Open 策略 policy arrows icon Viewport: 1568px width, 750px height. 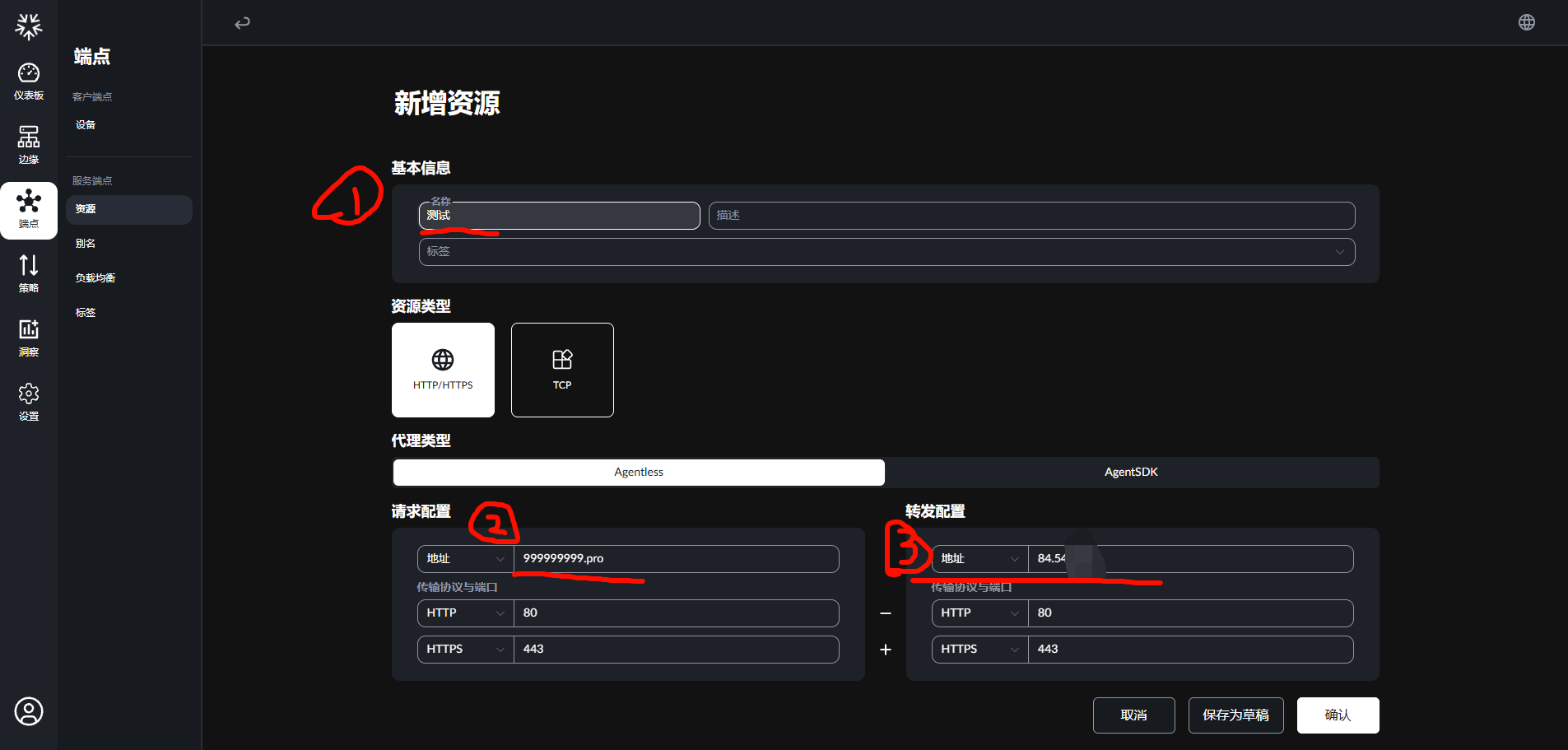[29, 265]
